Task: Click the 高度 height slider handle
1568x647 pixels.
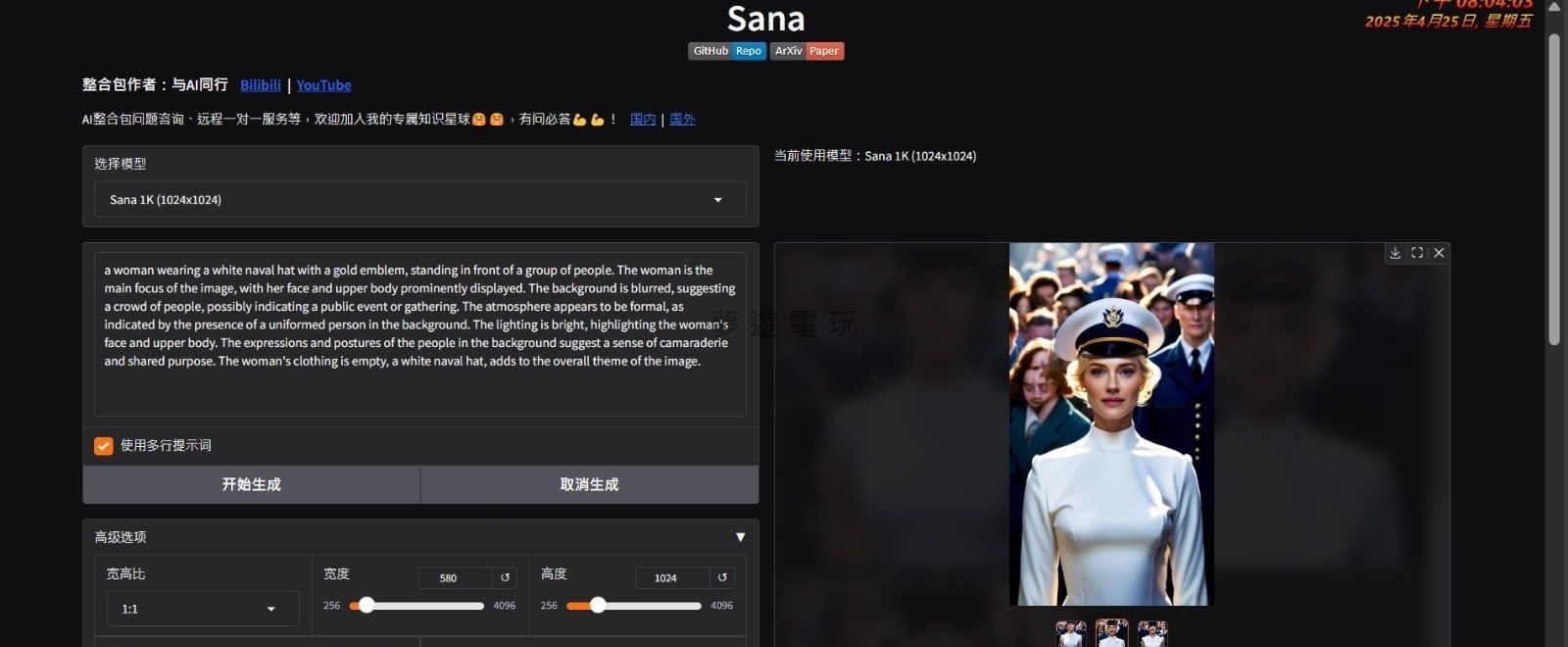Action: [x=597, y=606]
